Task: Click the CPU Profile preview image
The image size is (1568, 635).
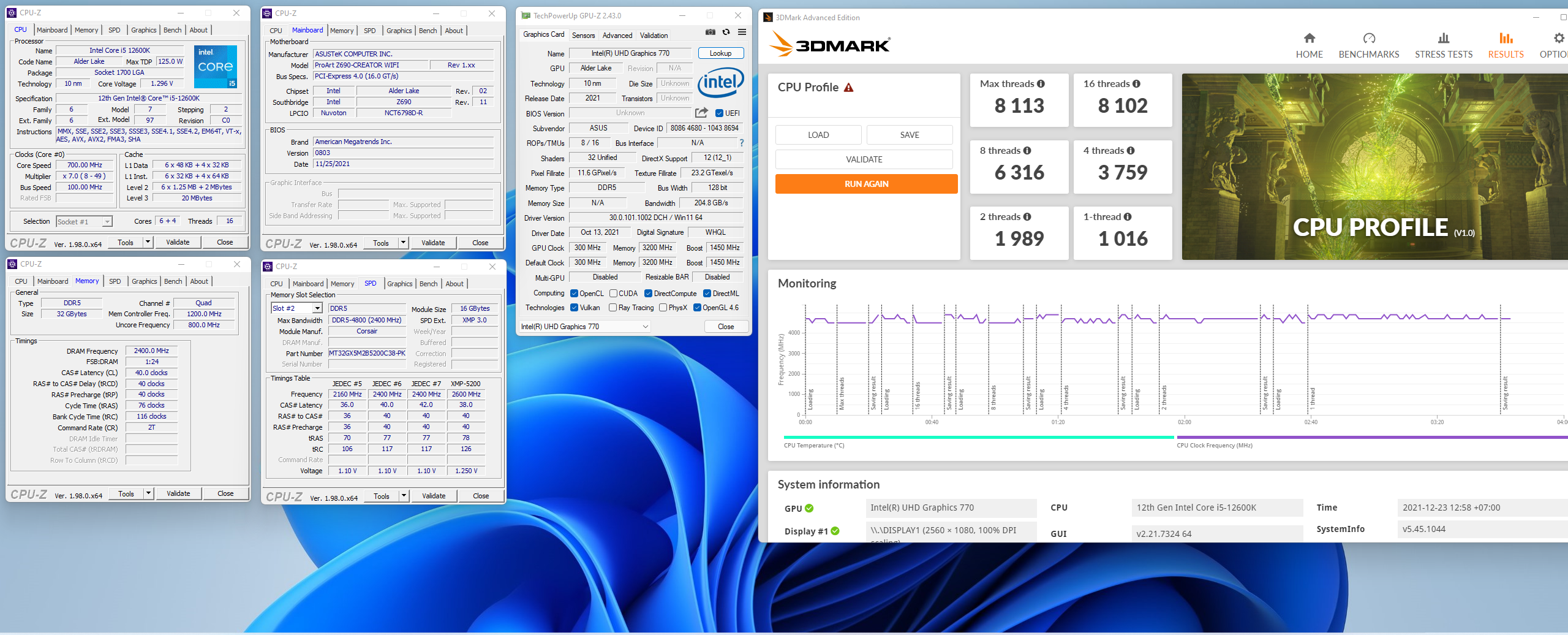Action: pyautogui.click(x=1374, y=167)
